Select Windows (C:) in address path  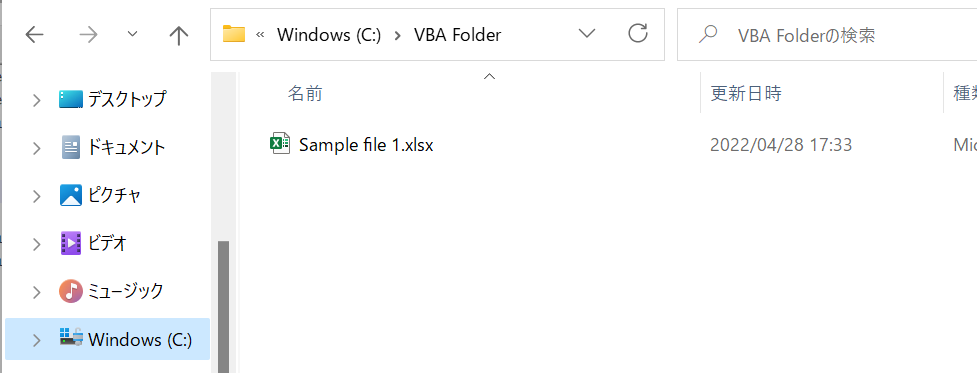[328, 35]
